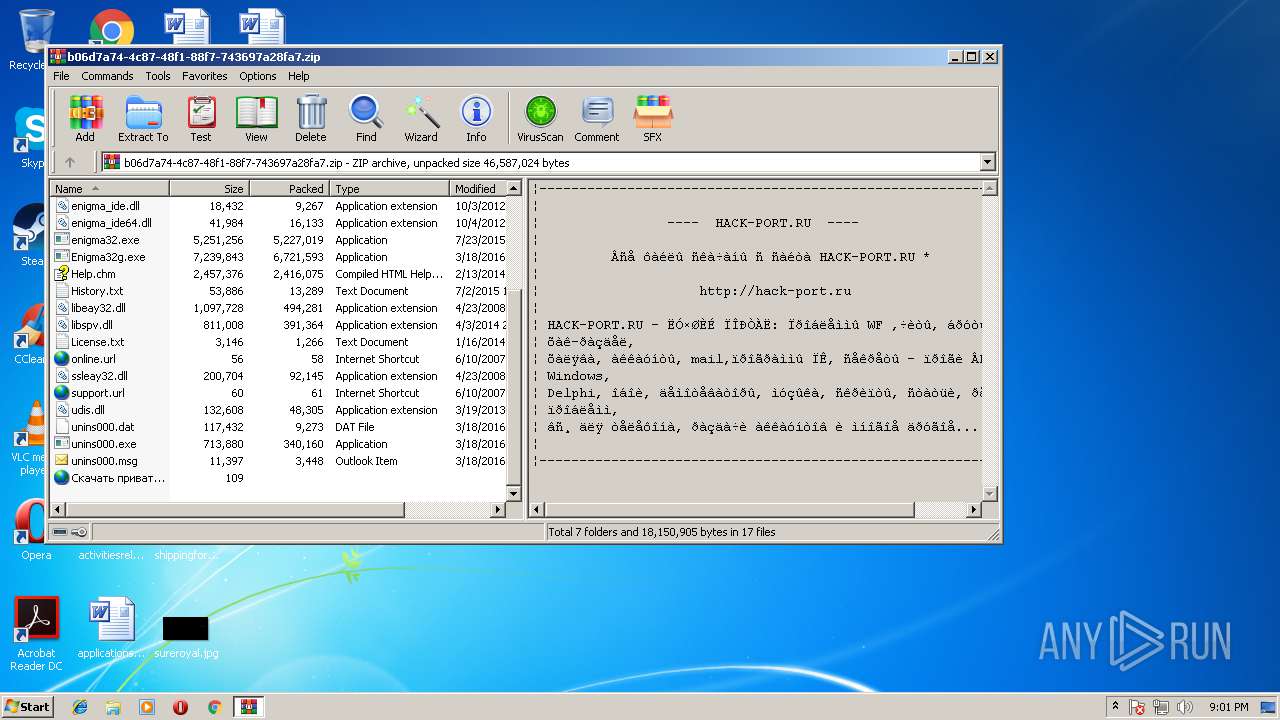Select unins000.msg Outlook item
Image resolution: width=1280 pixels, height=720 pixels.
point(104,461)
